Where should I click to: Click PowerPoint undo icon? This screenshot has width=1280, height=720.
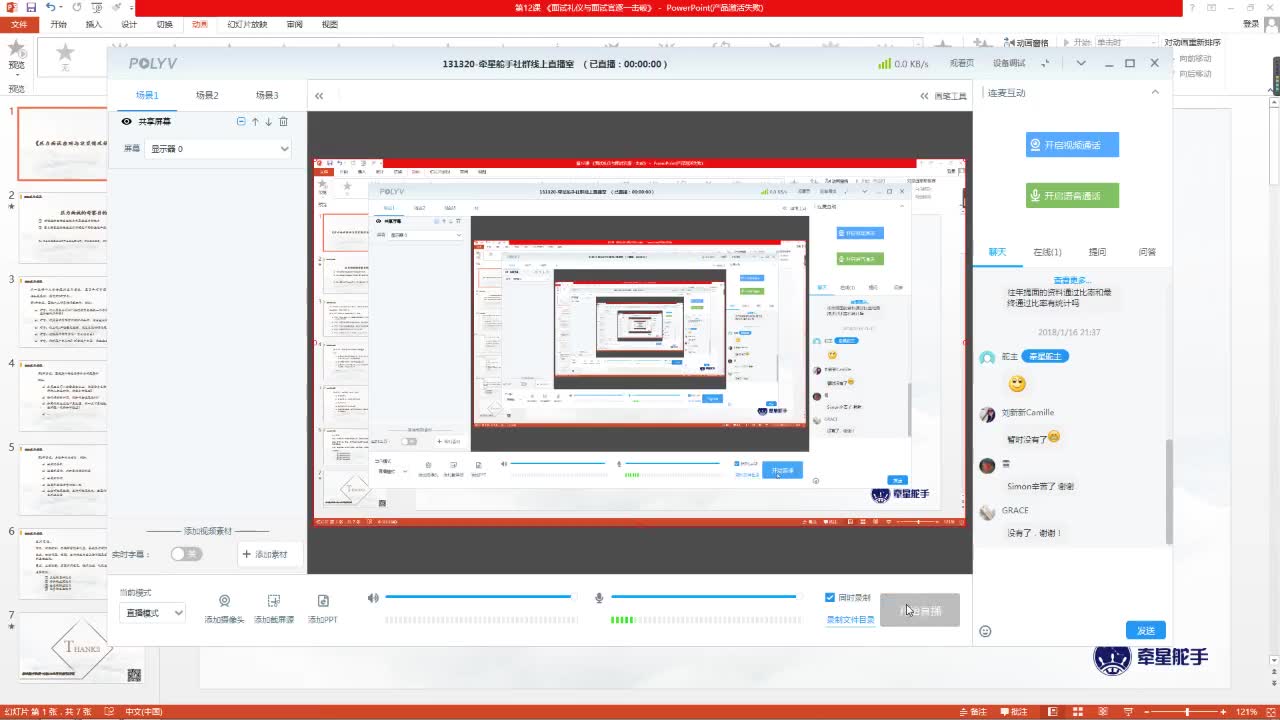click(51, 7)
